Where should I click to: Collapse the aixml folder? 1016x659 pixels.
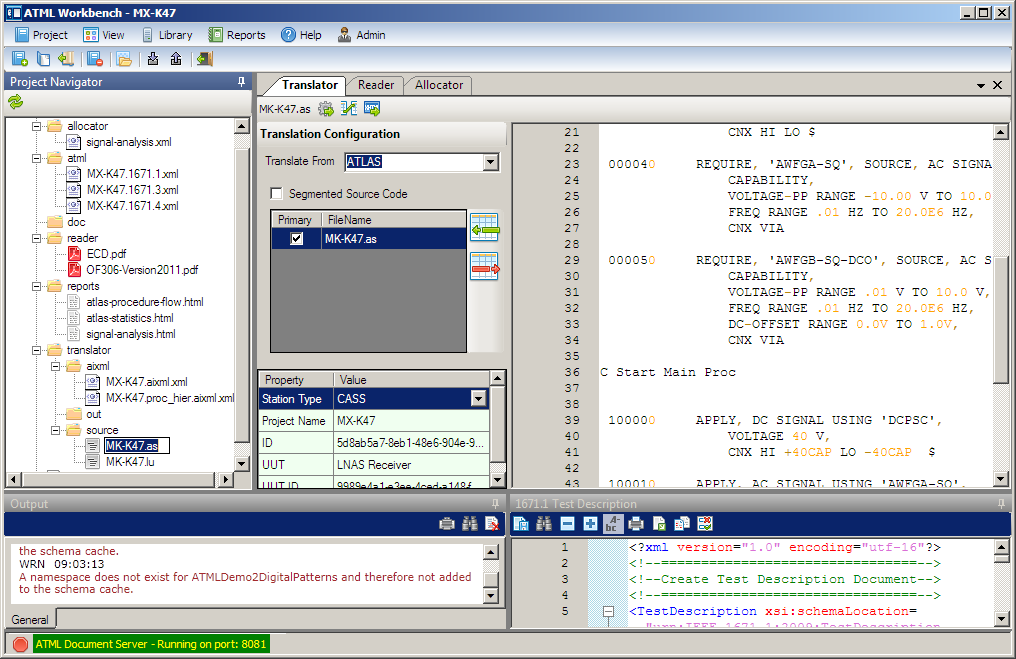pyautogui.click(x=56, y=366)
